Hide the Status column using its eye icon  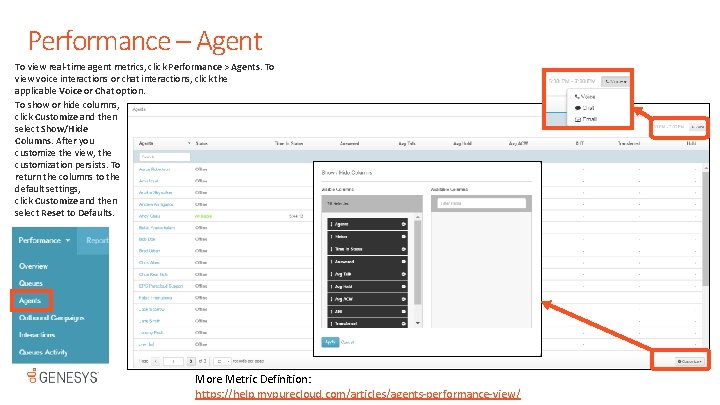tap(404, 236)
